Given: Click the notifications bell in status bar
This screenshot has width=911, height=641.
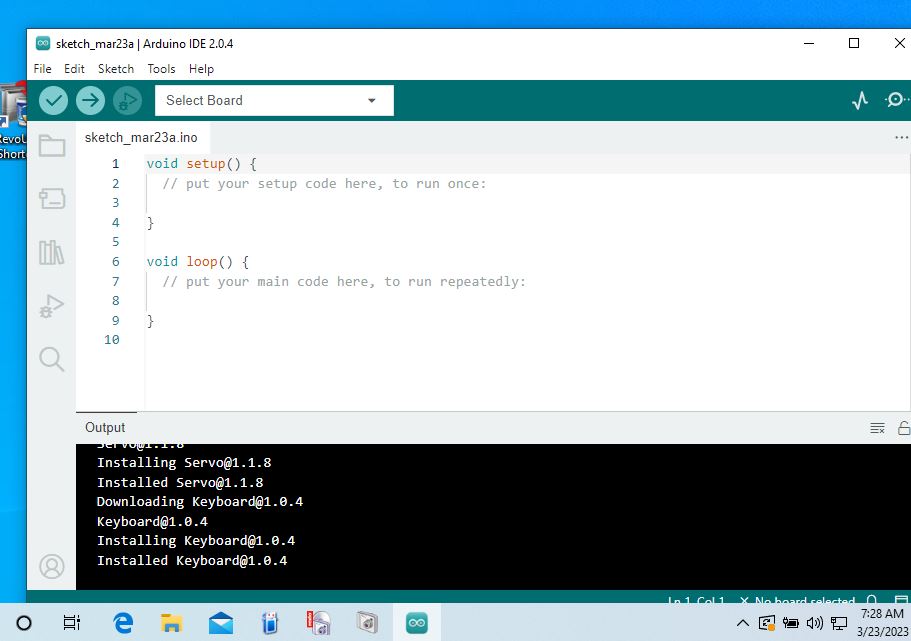Looking at the screenshot, I should tap(872, 599).
